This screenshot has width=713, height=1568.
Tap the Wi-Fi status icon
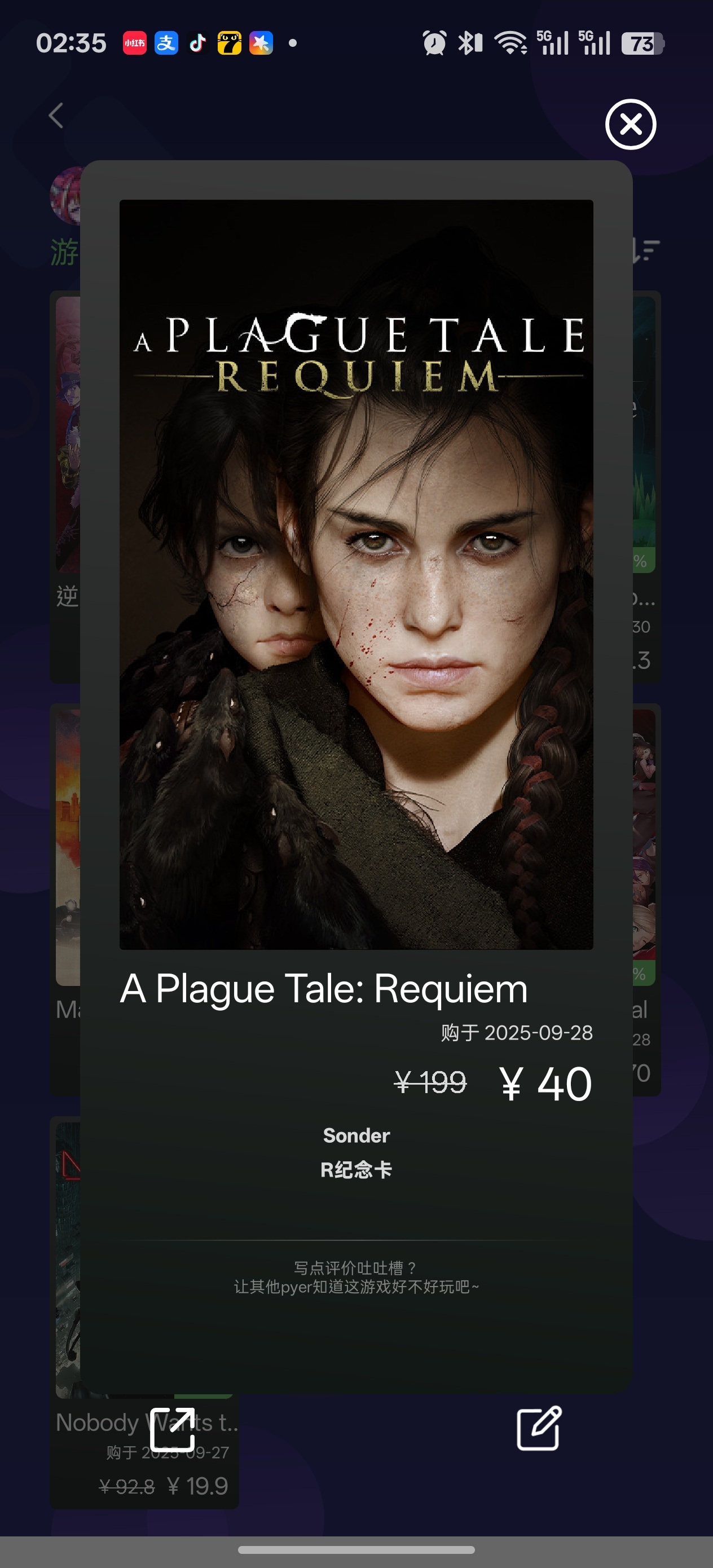tap(510, 43)
